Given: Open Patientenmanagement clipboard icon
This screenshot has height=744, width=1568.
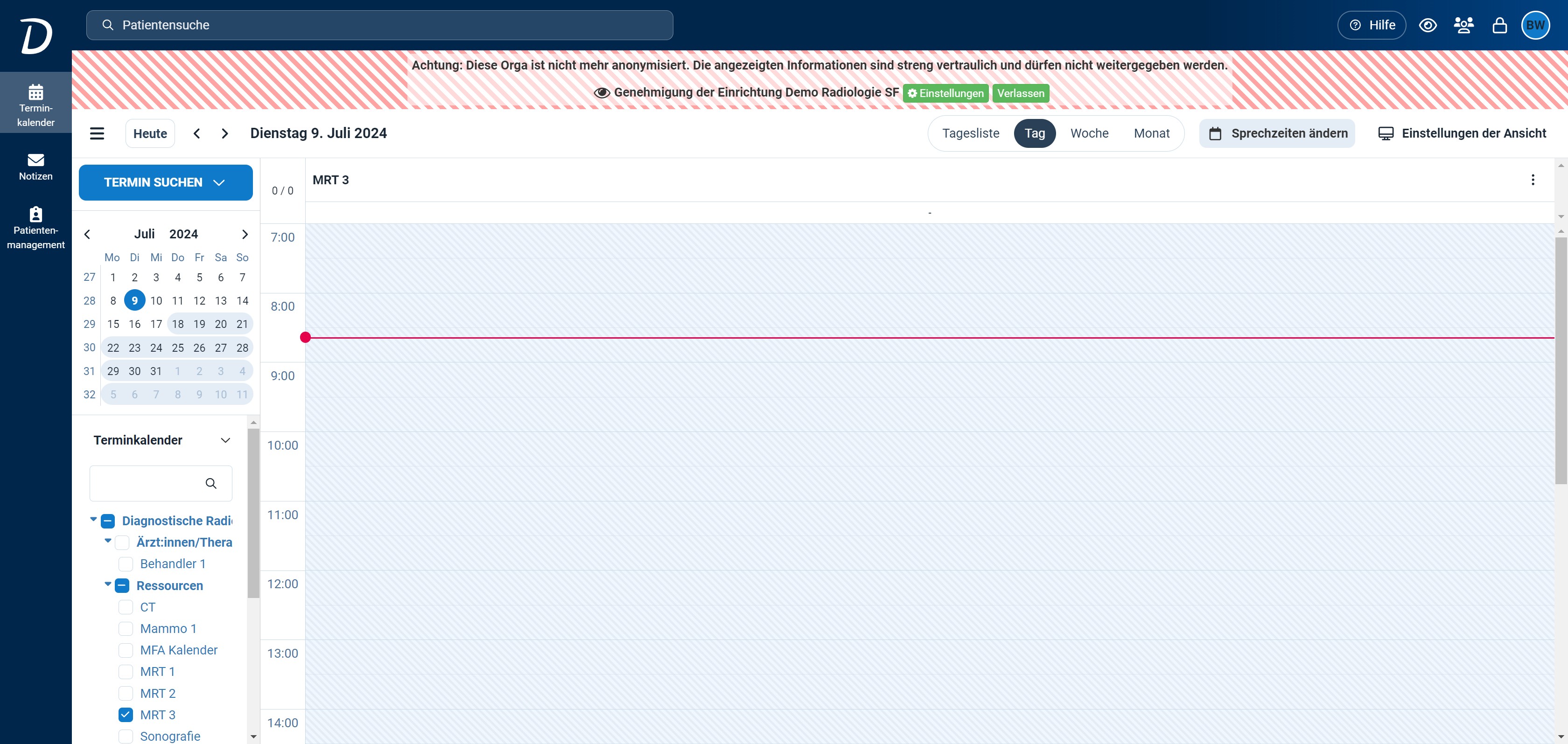Looking at the screenshot, I should click(35, 214).
